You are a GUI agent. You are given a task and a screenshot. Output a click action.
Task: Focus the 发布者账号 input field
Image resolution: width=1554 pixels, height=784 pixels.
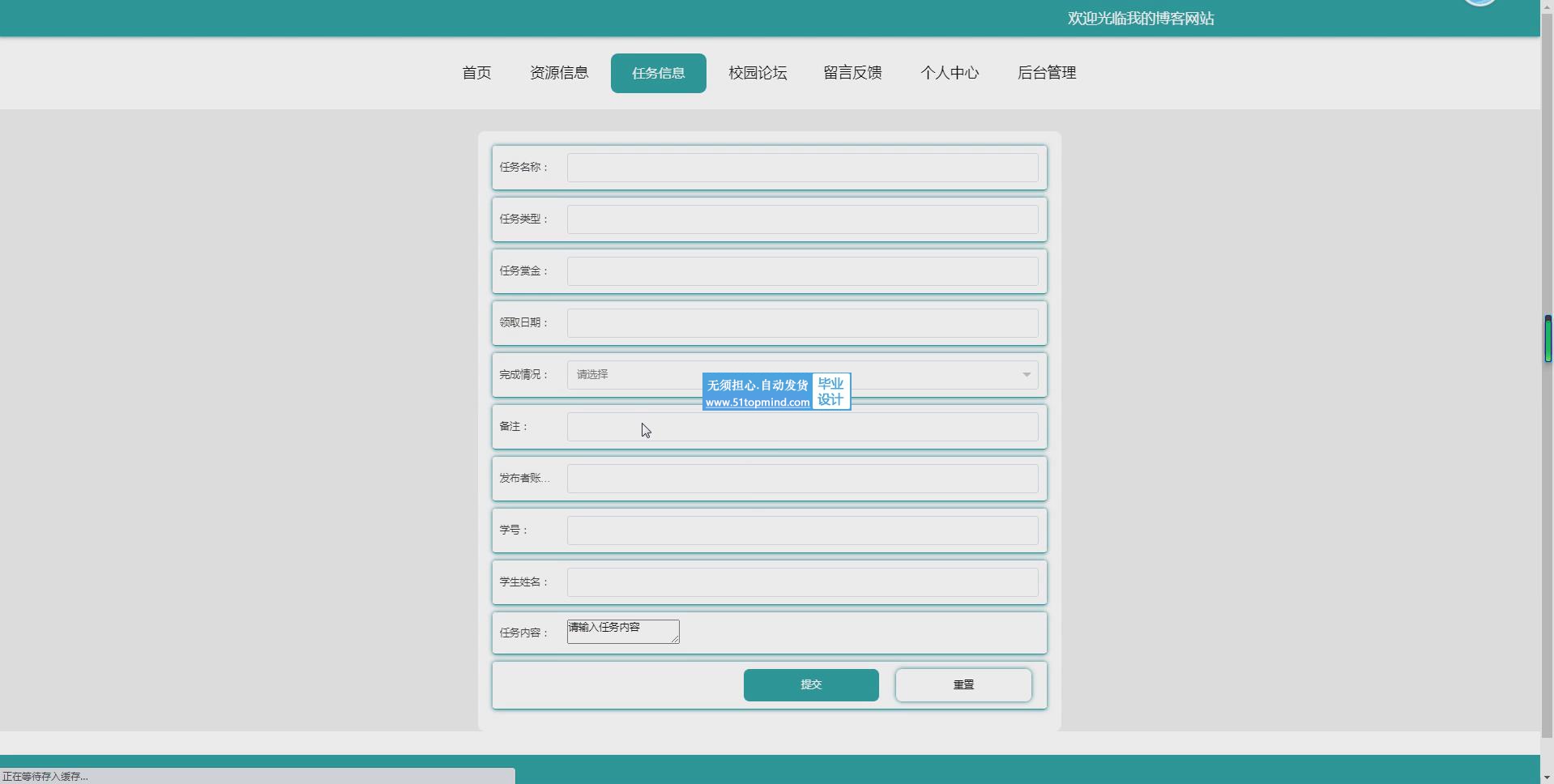point(802,479)
